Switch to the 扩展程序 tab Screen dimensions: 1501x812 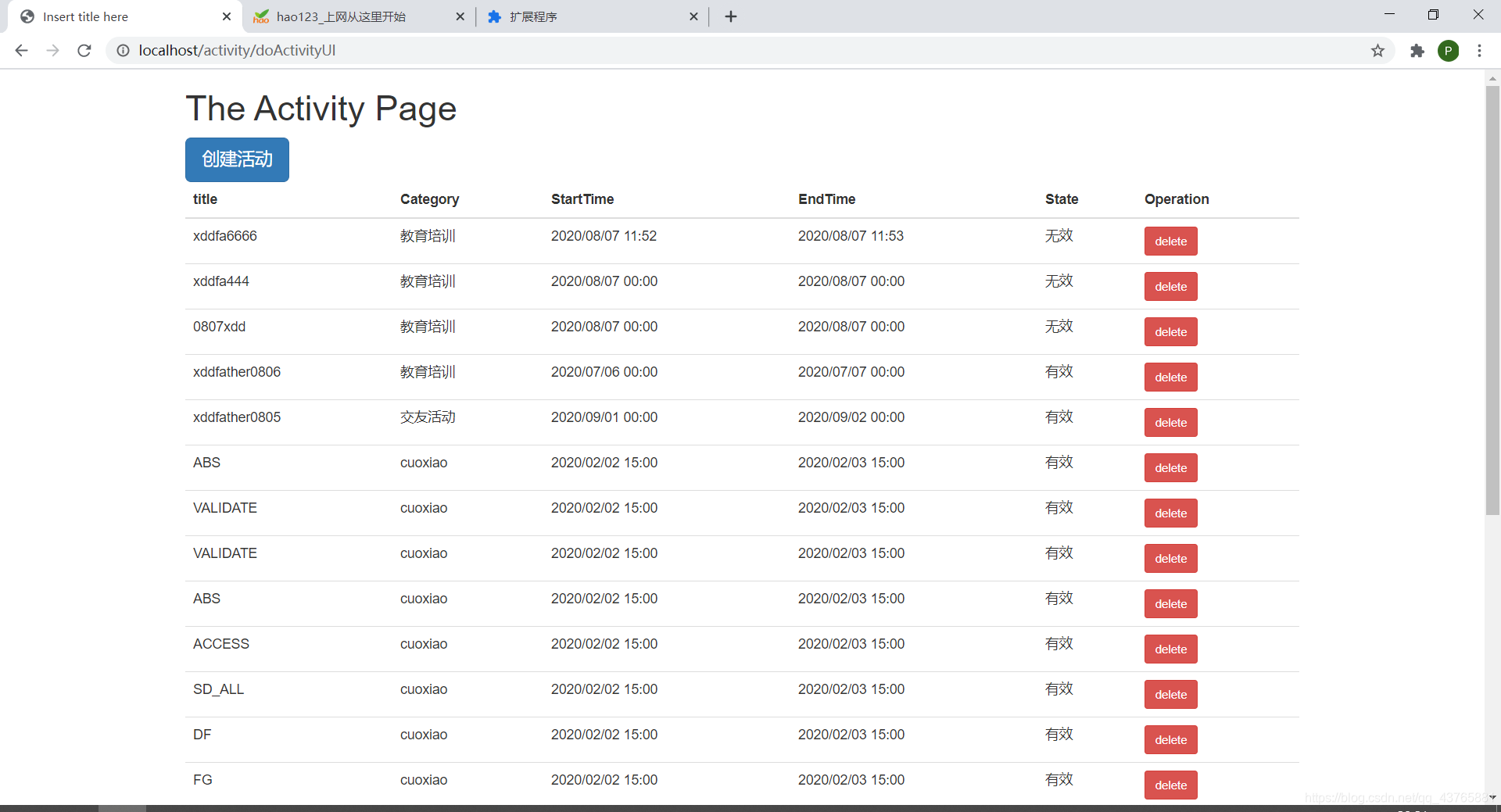(x=593, y=16)
